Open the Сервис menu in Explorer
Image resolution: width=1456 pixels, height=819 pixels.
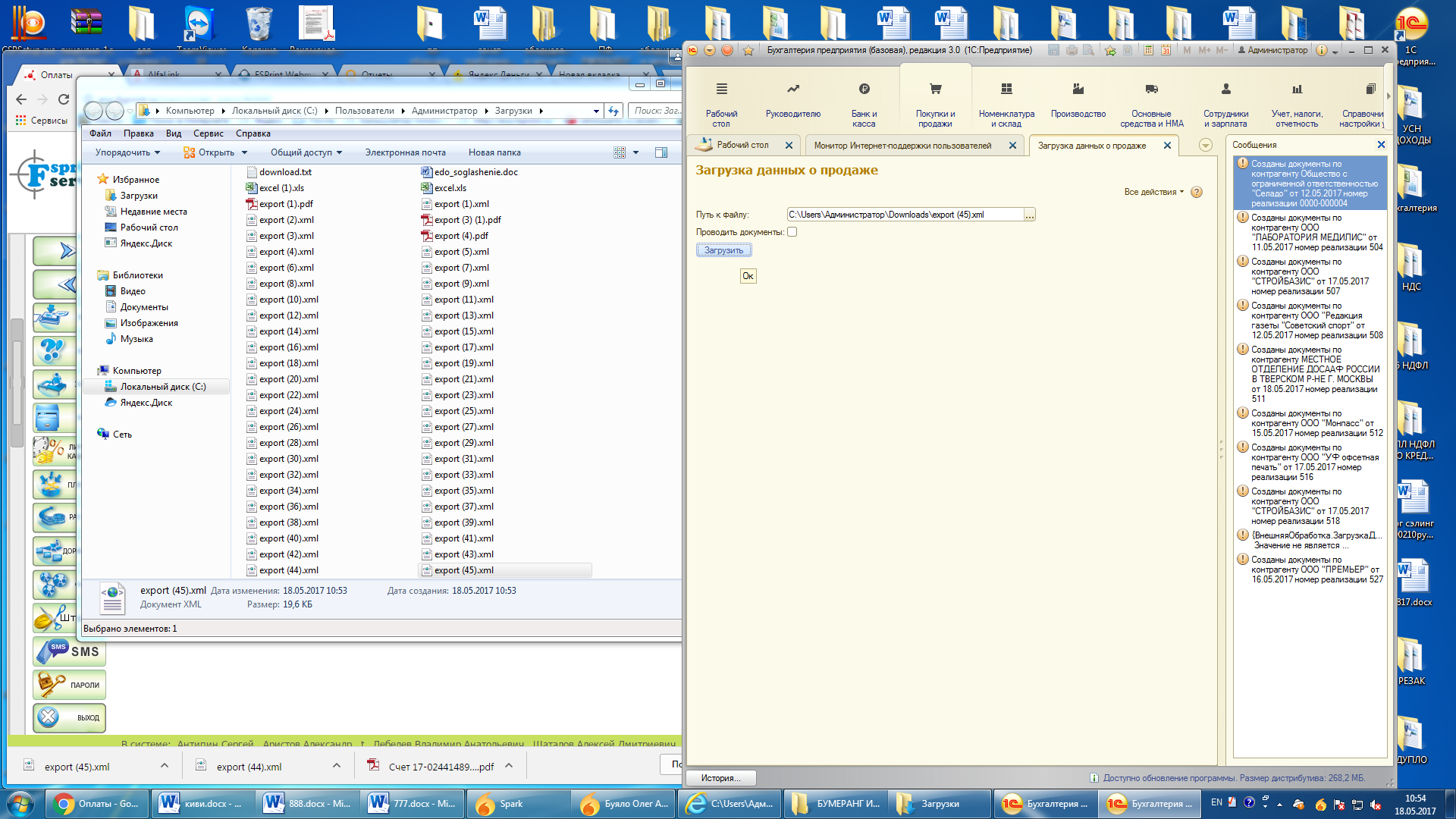[x=208, y=133]
